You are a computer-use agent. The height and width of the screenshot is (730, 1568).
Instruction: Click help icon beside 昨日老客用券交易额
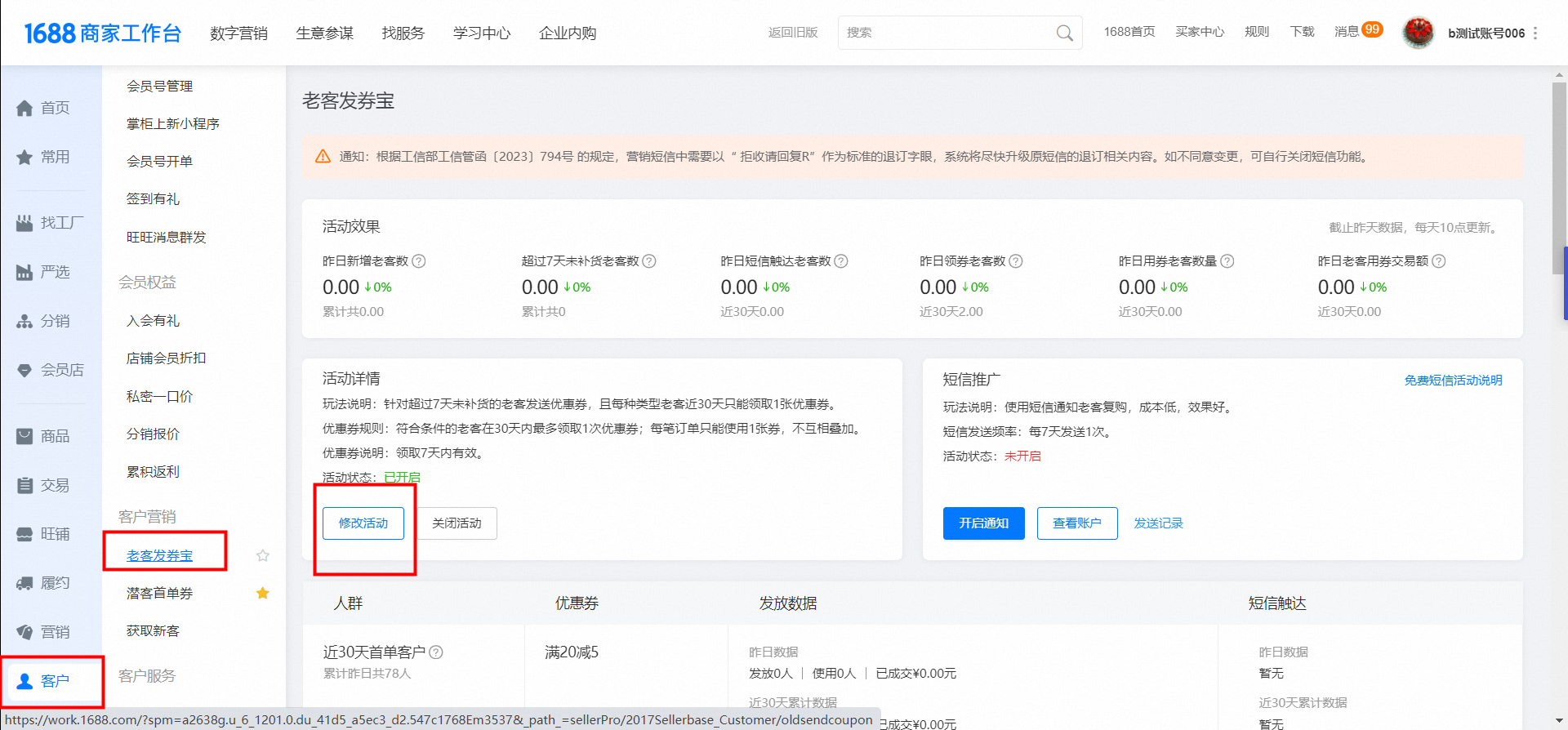1439,261
